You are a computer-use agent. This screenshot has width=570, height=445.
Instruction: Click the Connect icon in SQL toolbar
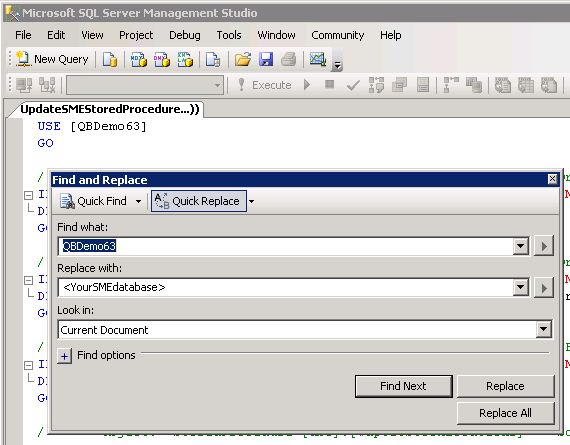(24, 85)
